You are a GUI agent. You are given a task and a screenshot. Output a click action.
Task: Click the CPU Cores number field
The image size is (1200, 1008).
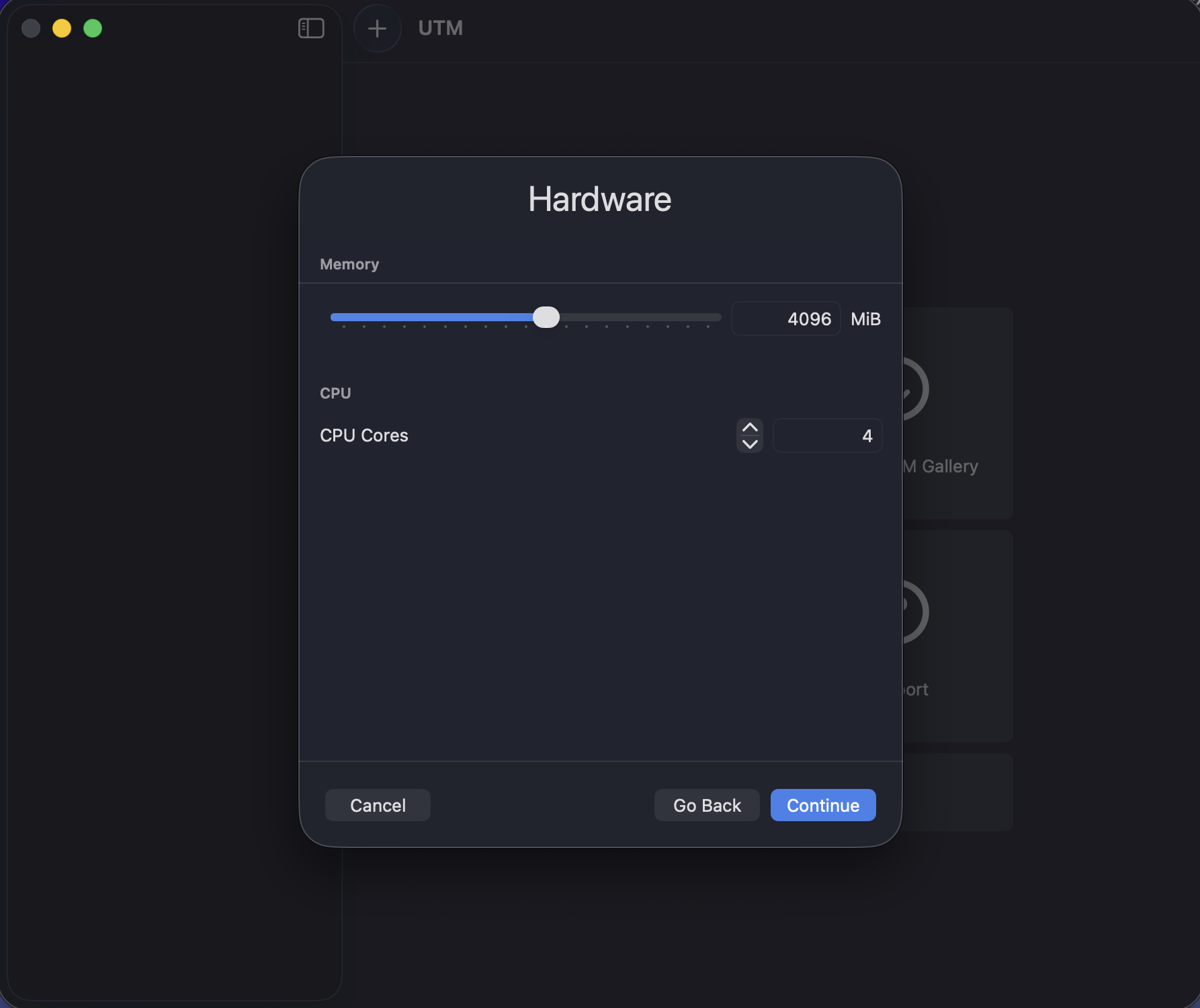(x=826, y=436)
